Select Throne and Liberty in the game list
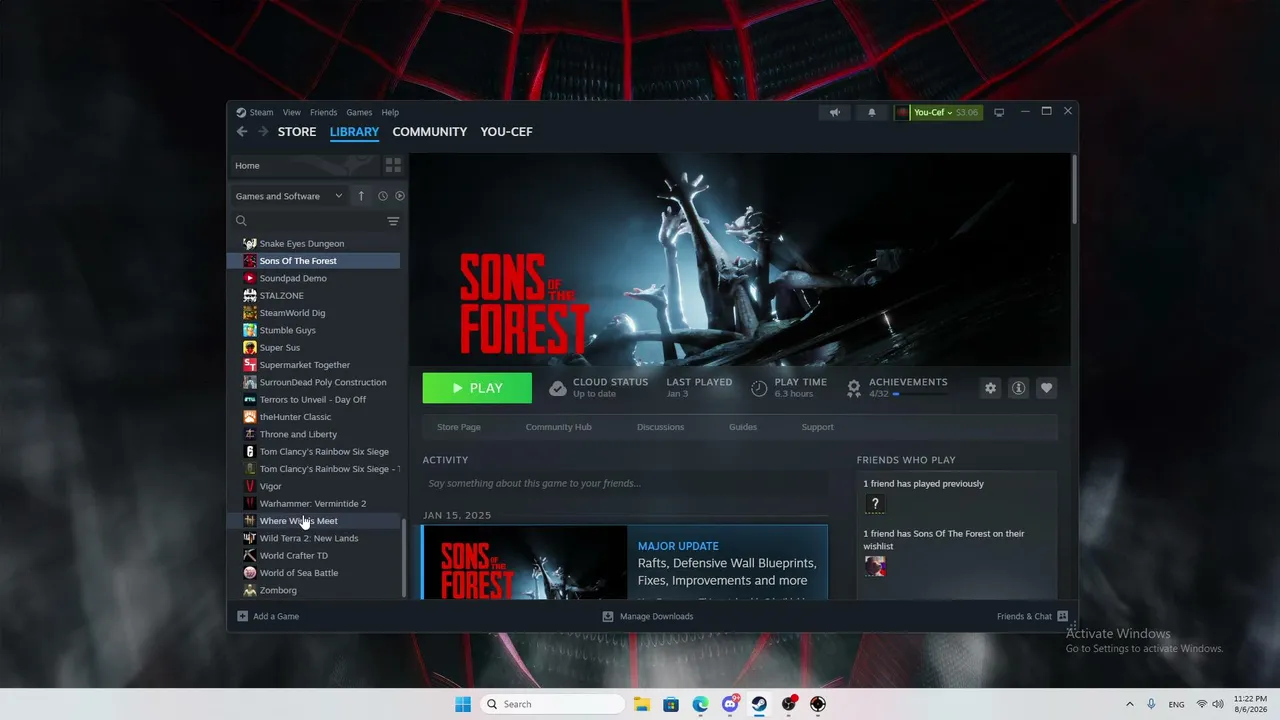The image size is (1280, 720). pos(314,434)
